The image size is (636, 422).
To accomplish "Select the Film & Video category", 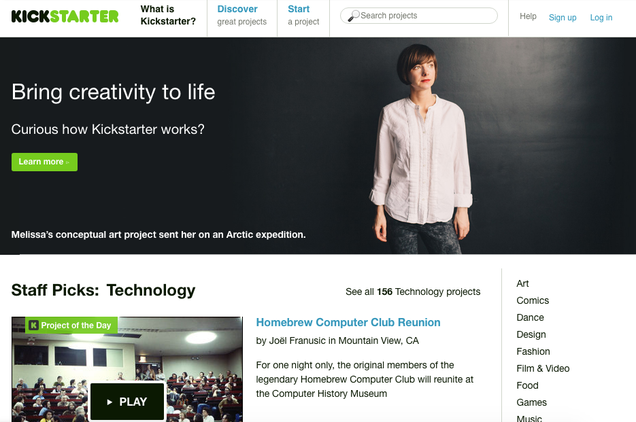I will 543,368.
